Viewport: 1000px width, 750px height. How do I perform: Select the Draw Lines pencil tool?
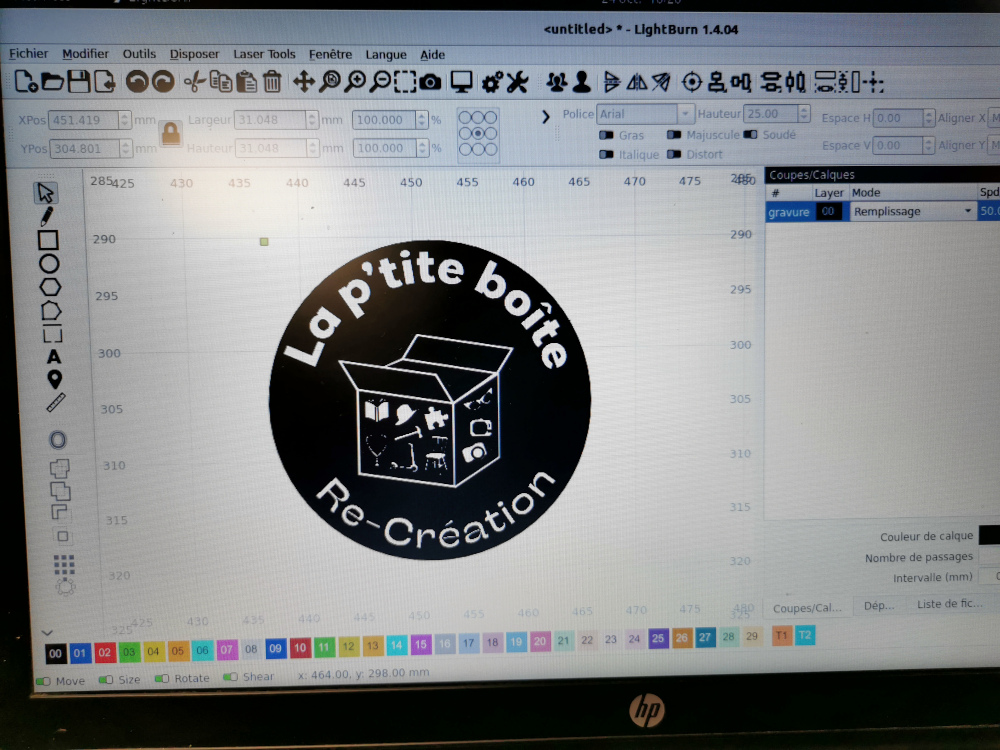tap(47, 216)
